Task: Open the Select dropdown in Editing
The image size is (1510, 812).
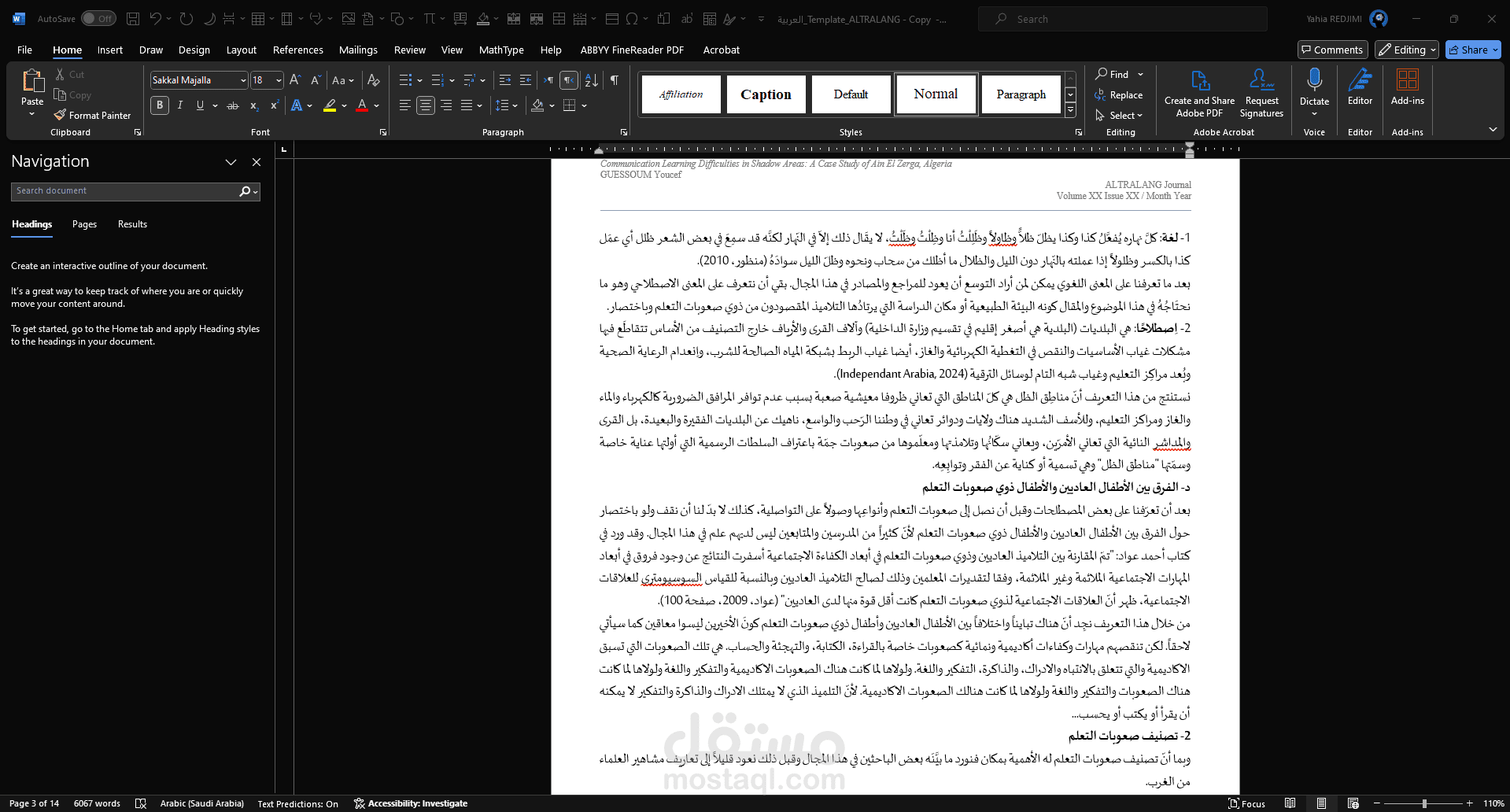Action: coord(1119,115)
